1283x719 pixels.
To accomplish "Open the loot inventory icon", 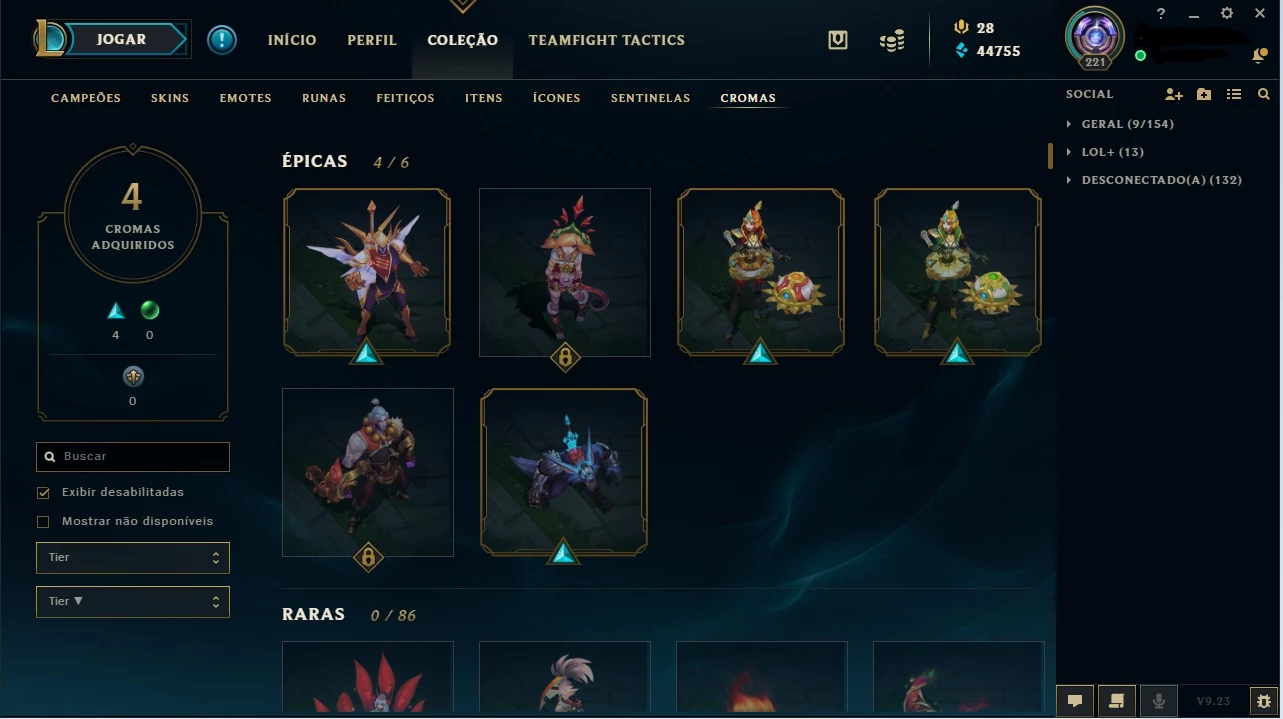I will [x=838, y=40].
